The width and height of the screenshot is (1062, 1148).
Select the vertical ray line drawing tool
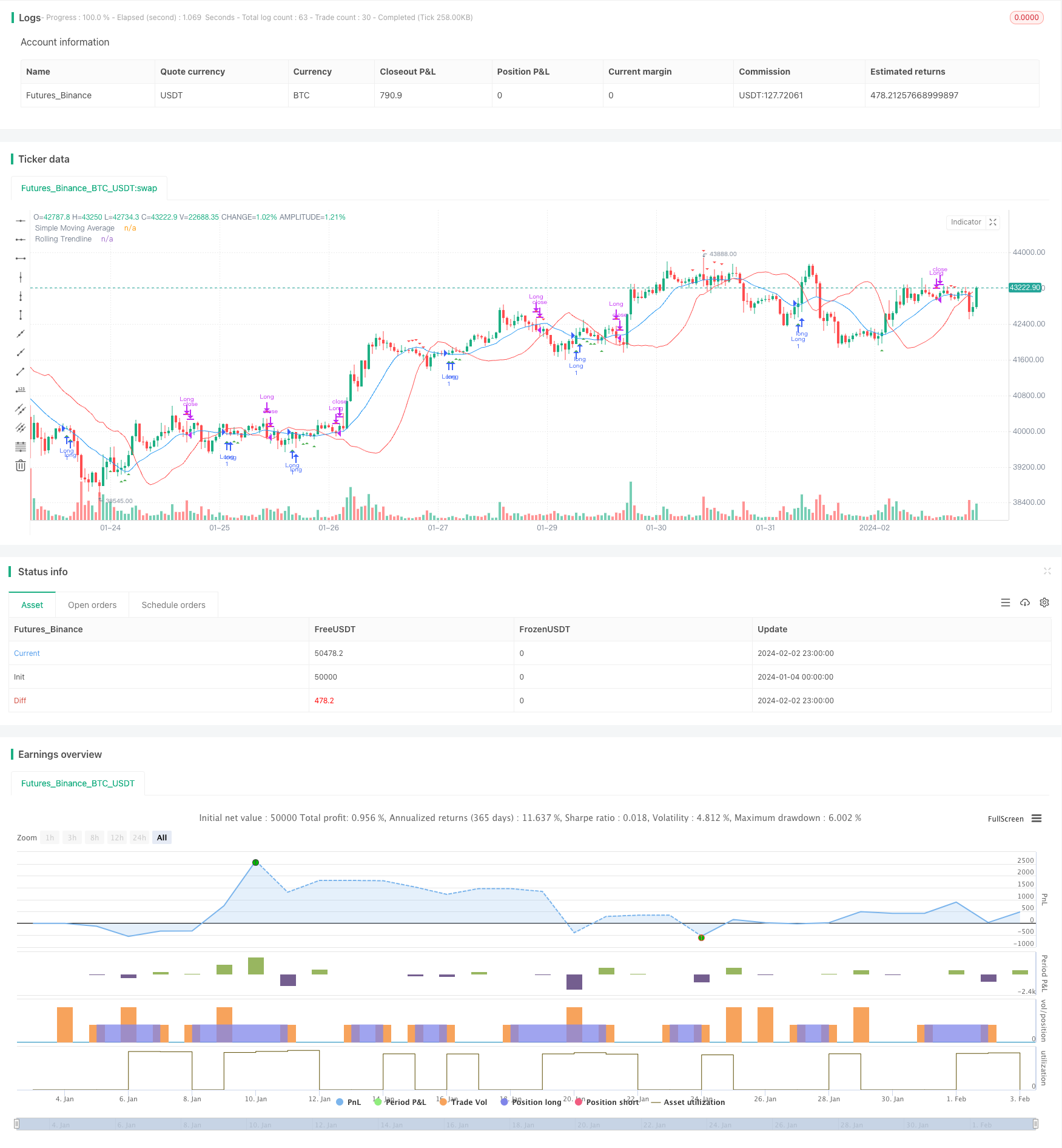tap(21, 296)
